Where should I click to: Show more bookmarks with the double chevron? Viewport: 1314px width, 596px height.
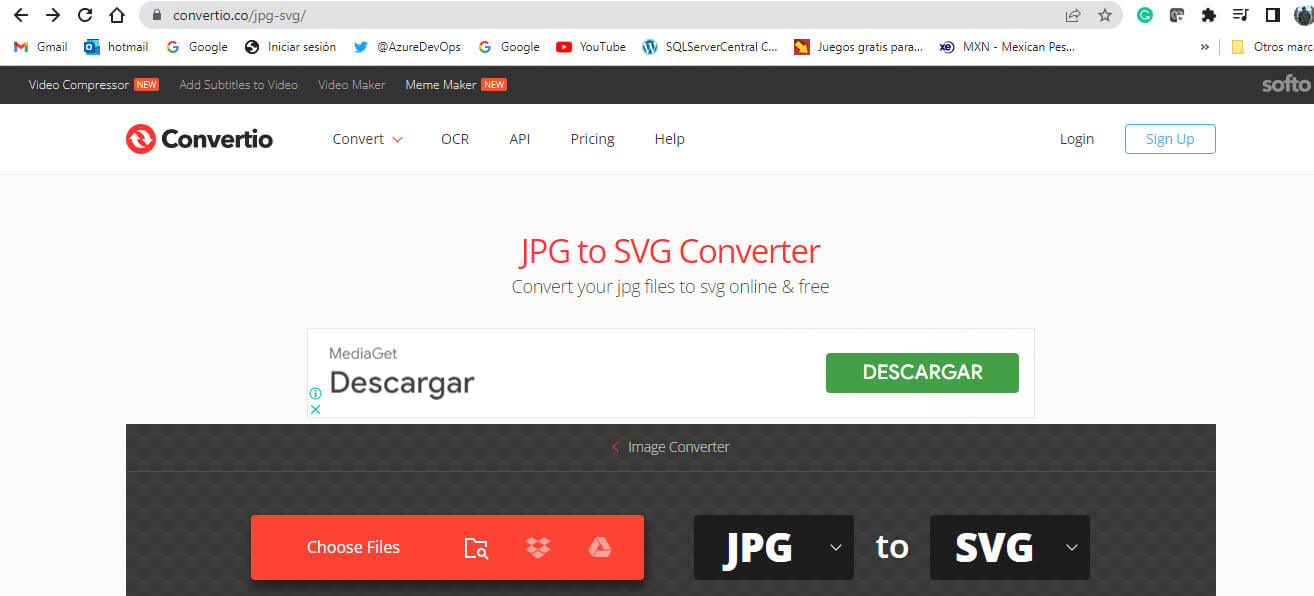1205,47
